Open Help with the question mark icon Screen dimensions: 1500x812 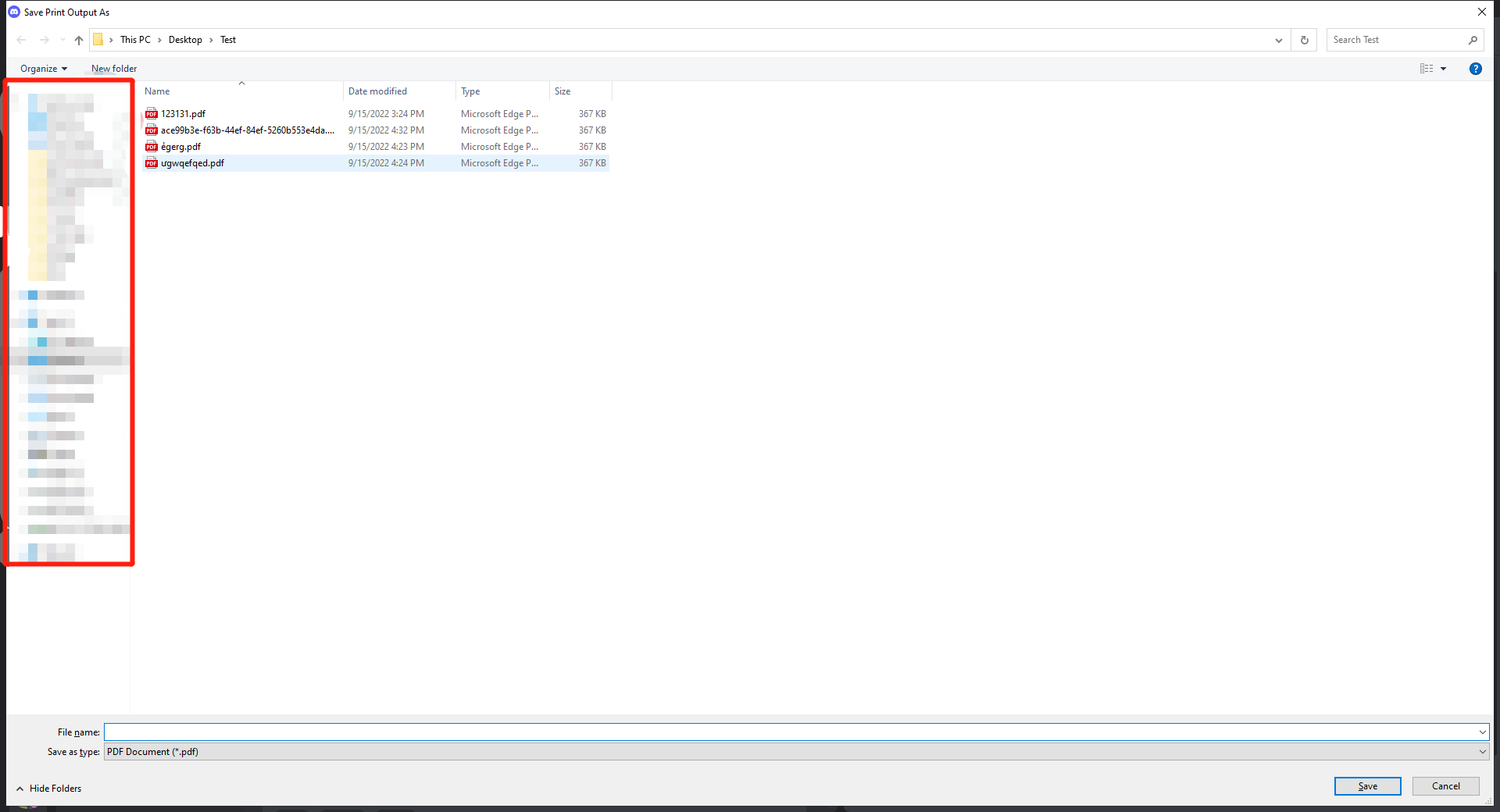coord(1476,69)
